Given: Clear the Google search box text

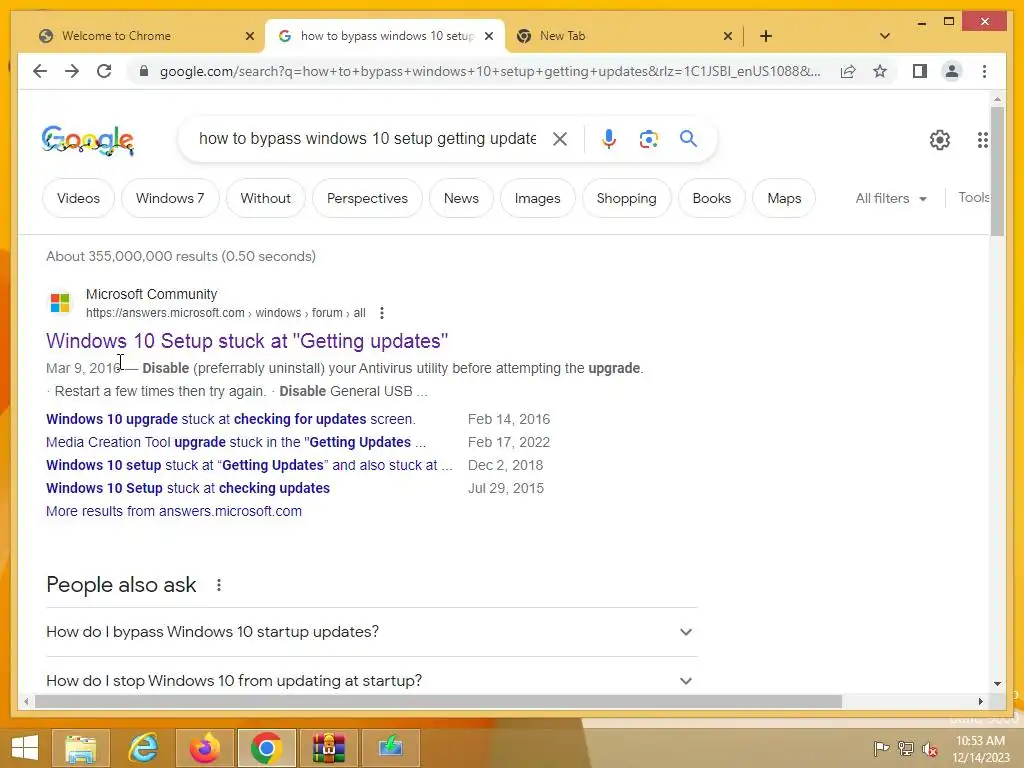Looking at the screenshot, I should (560, 139).
